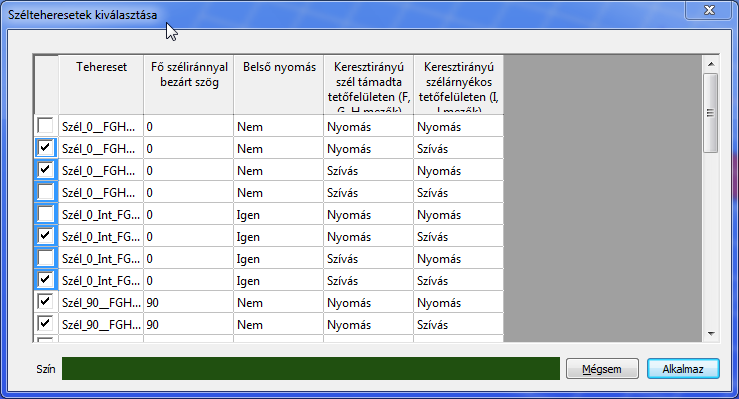The image size is (739, 399).
Task: Click the Alkalmaz button
Action: 683,369
